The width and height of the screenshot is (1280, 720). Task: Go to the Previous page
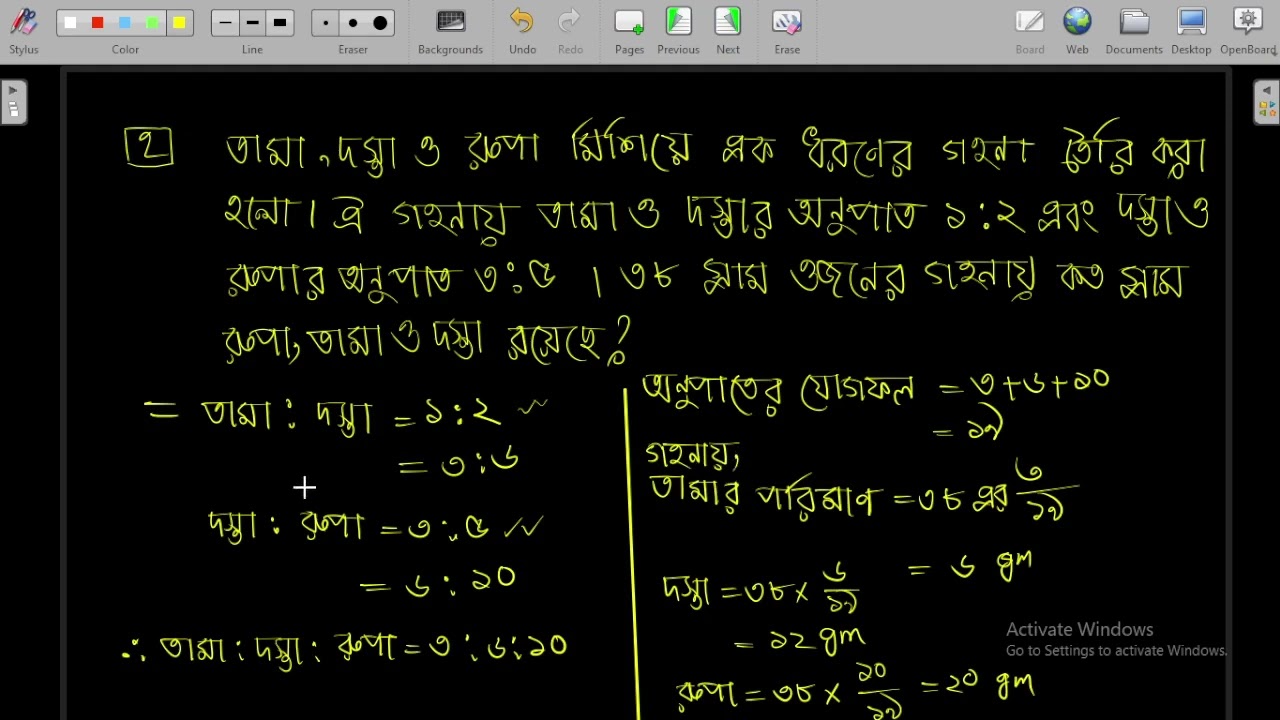(678, 32)
